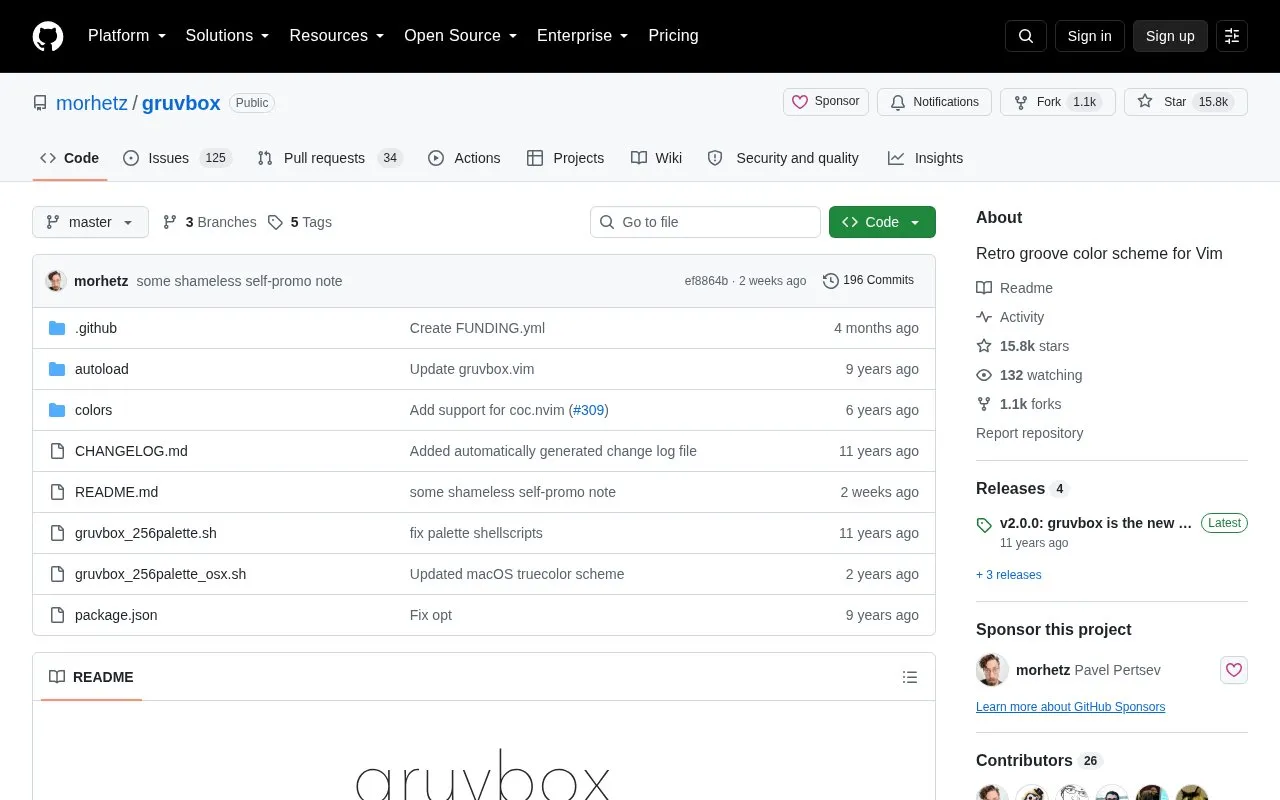Expand the Resources menu
This screenshot has height=800, width=1280.
337,36
